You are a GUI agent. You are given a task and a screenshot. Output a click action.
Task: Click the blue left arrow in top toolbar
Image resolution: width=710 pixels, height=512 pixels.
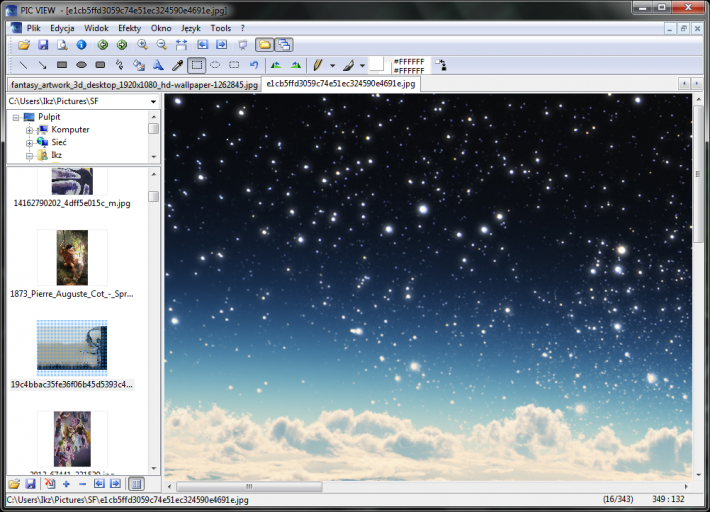pyautogui.click(x=202, y=45)
